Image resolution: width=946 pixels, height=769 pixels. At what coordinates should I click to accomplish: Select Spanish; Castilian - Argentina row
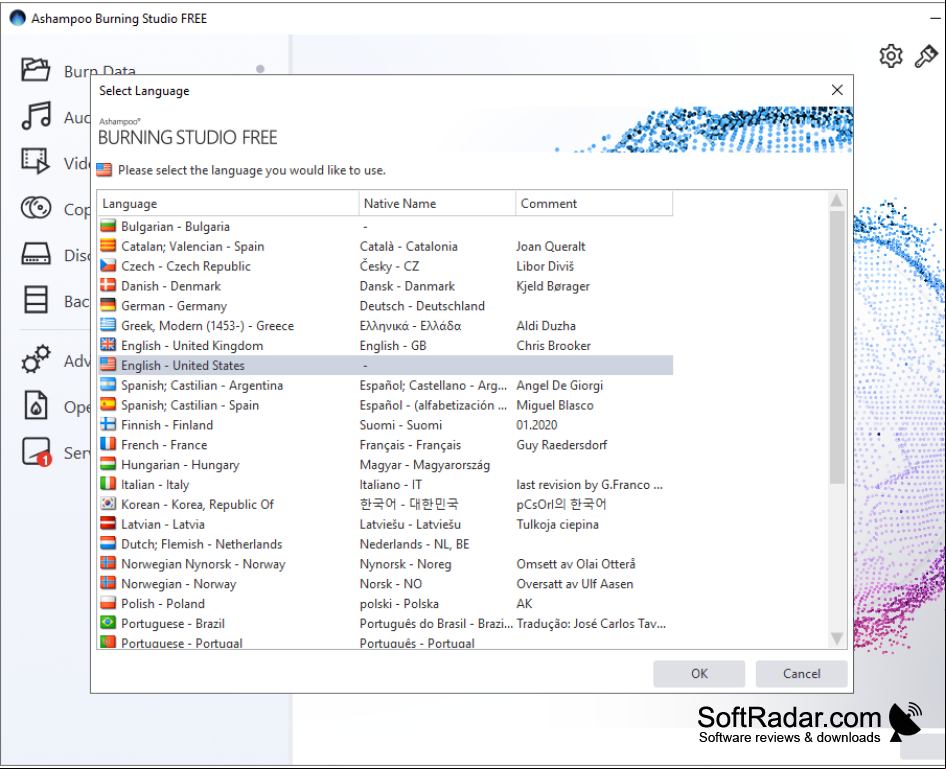385,385
